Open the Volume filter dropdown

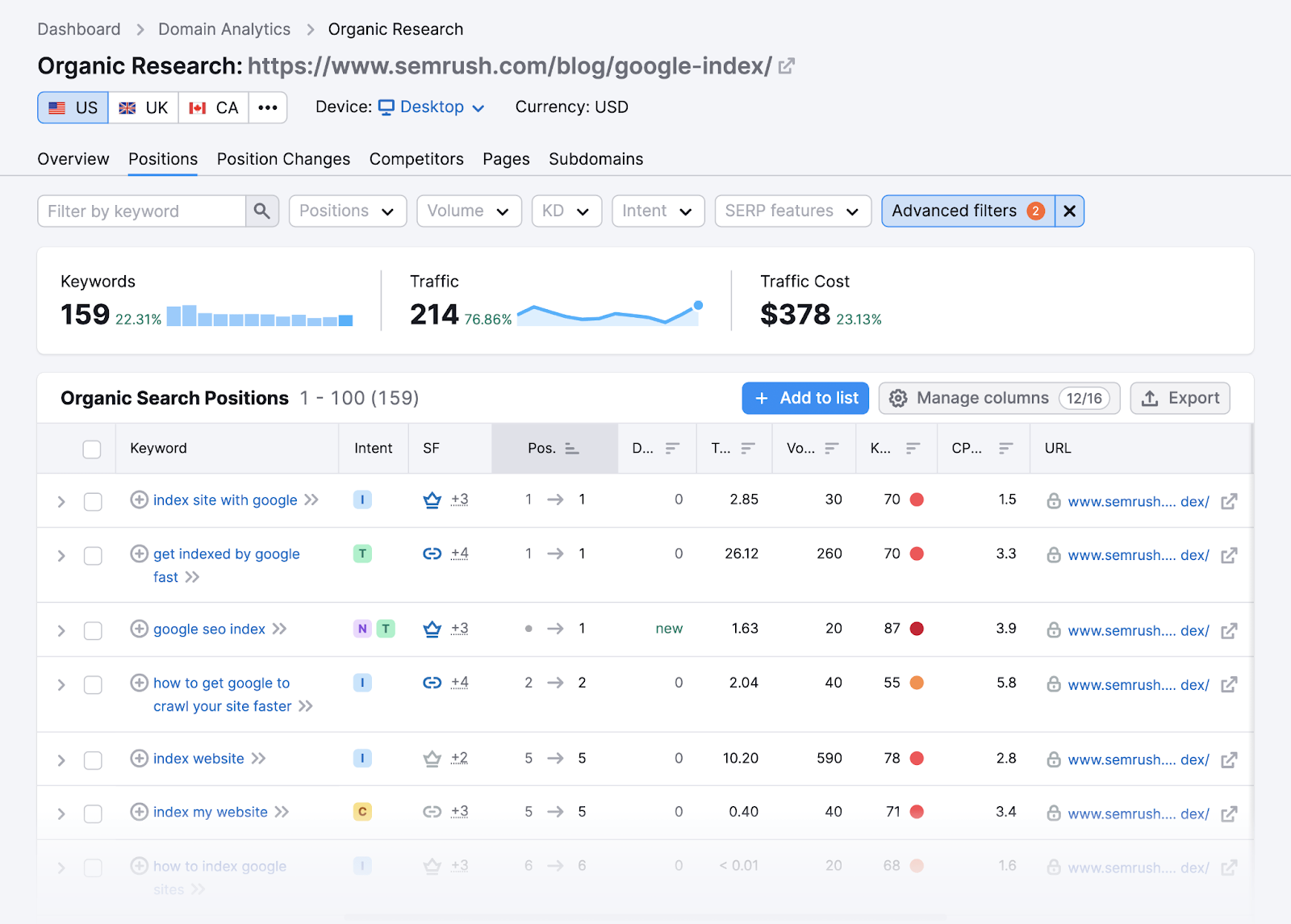coord(468,211)
